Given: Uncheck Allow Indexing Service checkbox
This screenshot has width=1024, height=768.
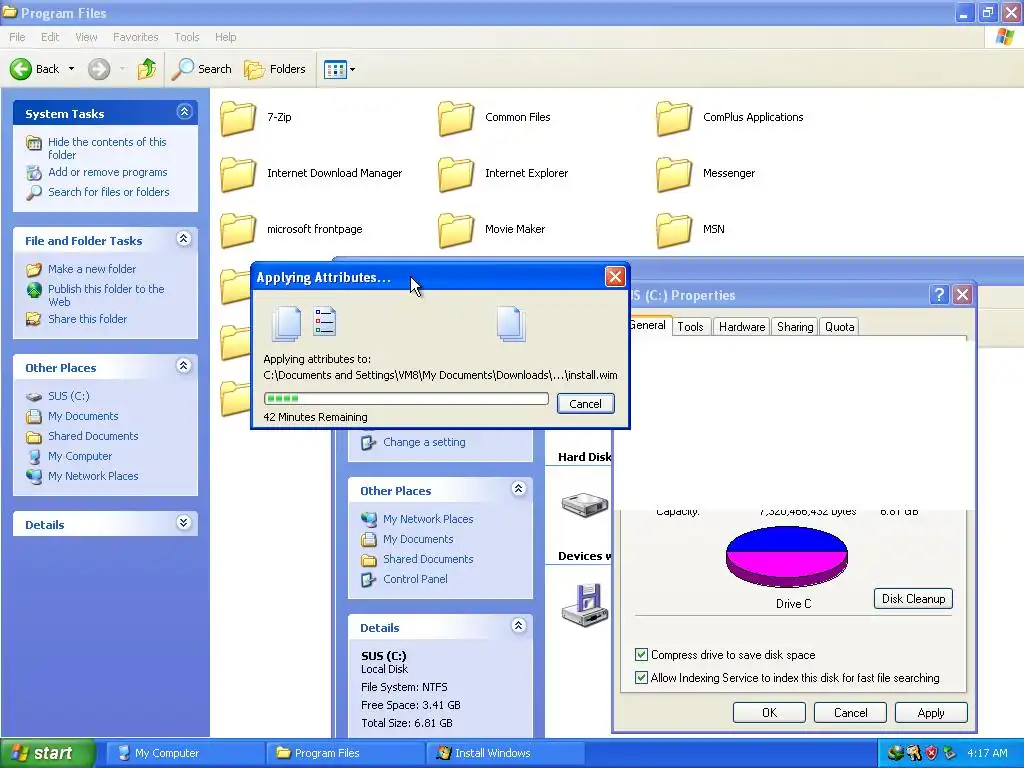Looking at the screenshot, I should (x=641, y=677).
